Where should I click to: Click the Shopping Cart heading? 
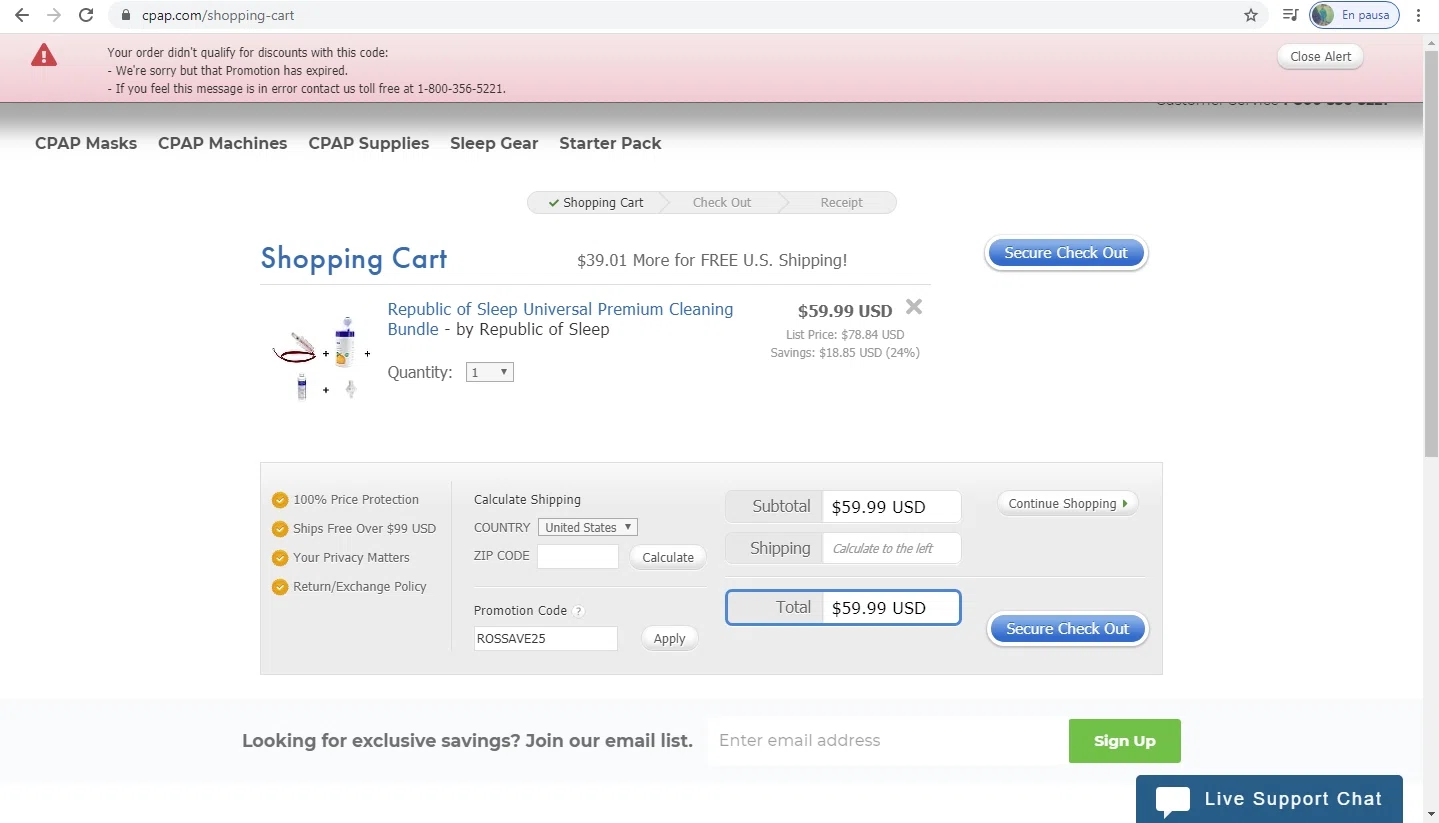tap(354, 259)
